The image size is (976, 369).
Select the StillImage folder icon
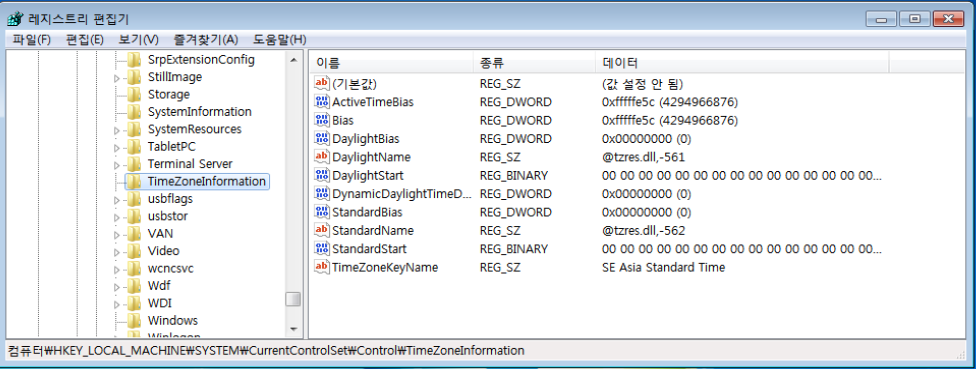[134, 77]
